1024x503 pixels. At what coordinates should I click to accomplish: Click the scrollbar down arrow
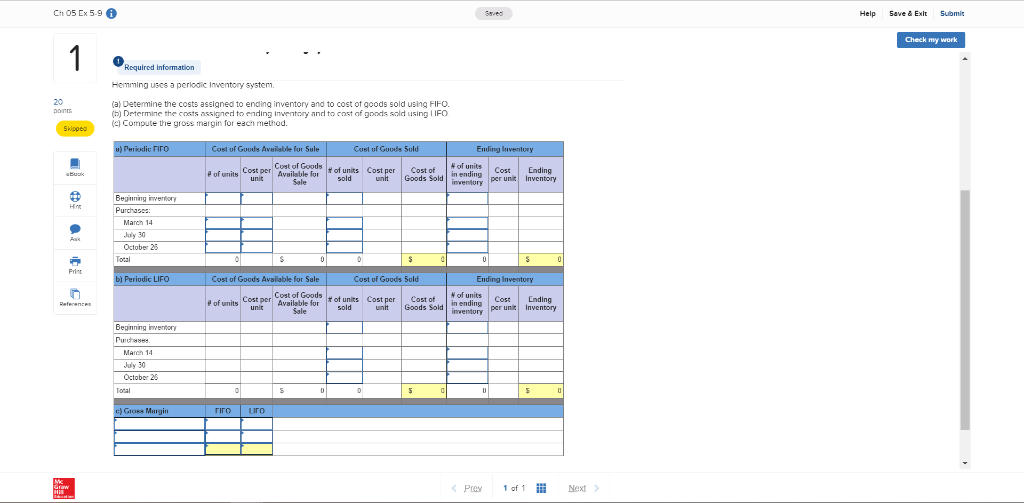point(965,463)
